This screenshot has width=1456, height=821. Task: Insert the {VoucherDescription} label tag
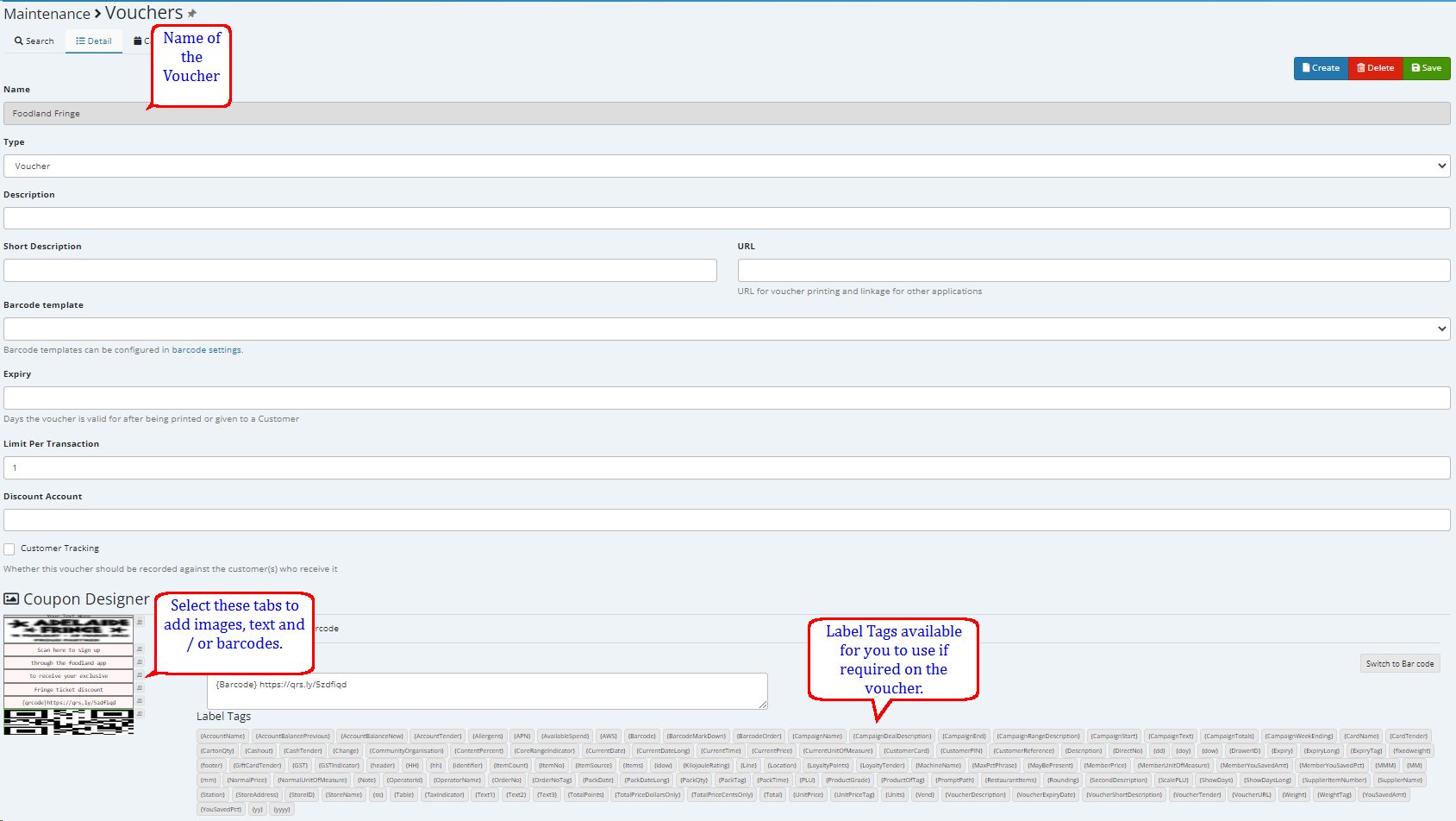coord(975,794)
